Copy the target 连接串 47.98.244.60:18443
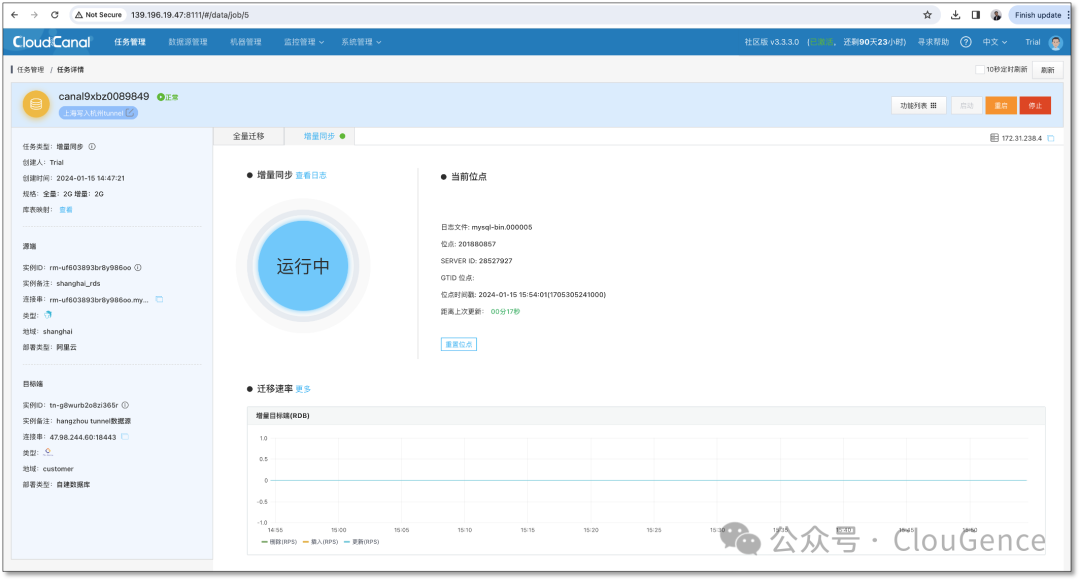The image size is (1080, 583). click(x=125, y=437)
